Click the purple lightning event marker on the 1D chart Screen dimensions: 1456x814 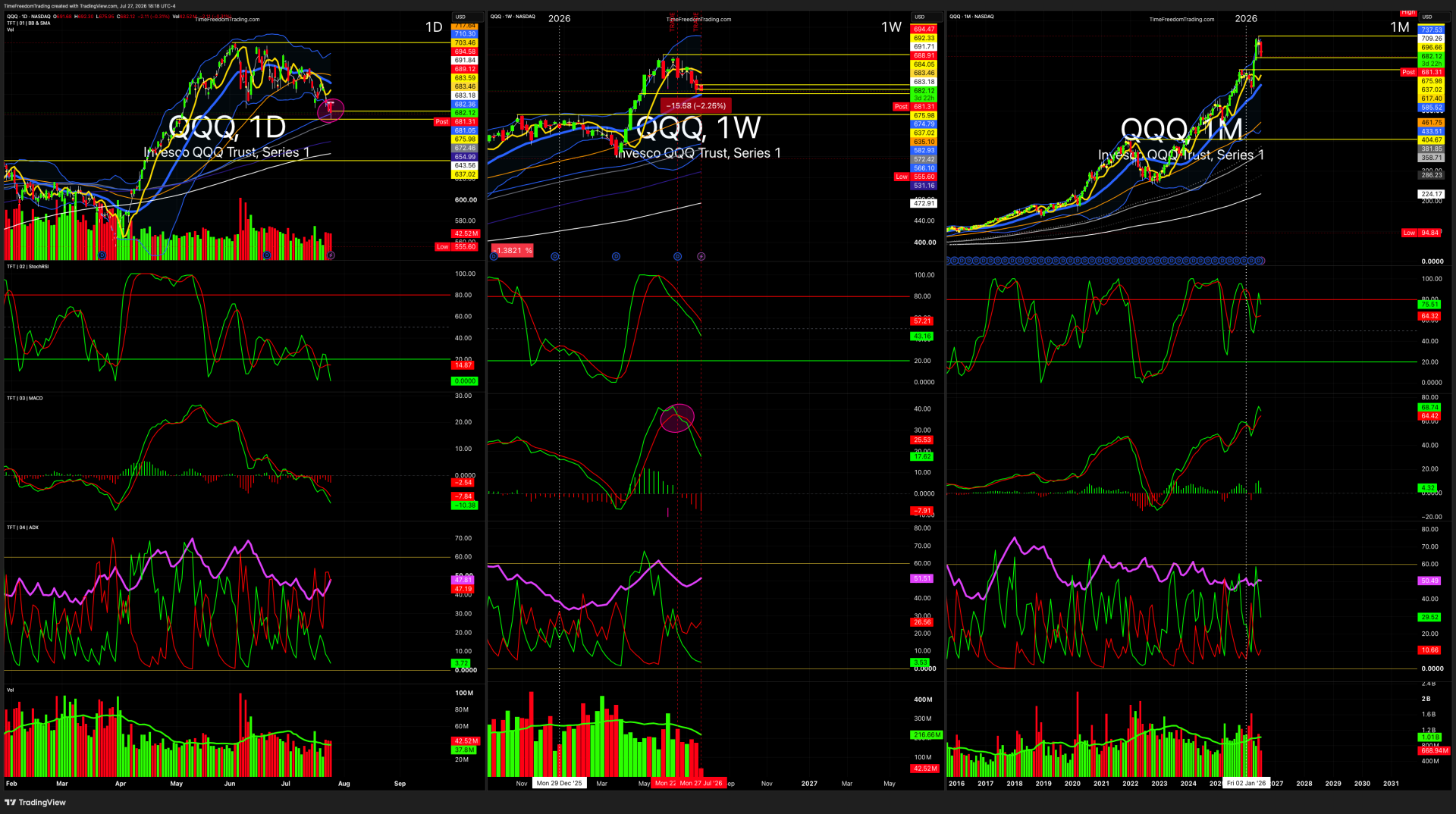coord(331,255)
